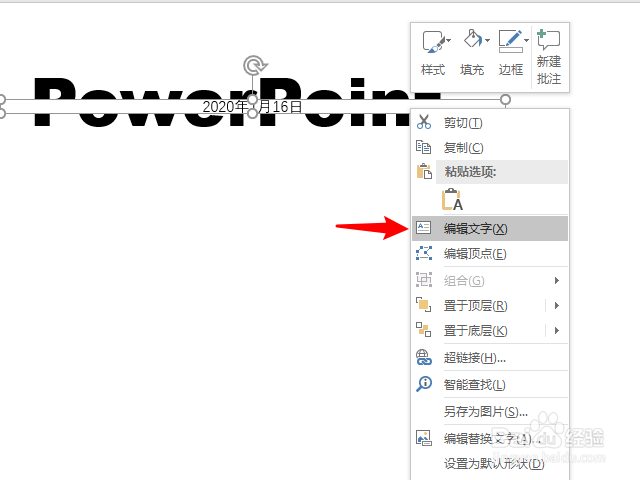The height and width of the screenshot is (480, 640).
Task: Add a comment with 新建批注
Action: point(549,57)
